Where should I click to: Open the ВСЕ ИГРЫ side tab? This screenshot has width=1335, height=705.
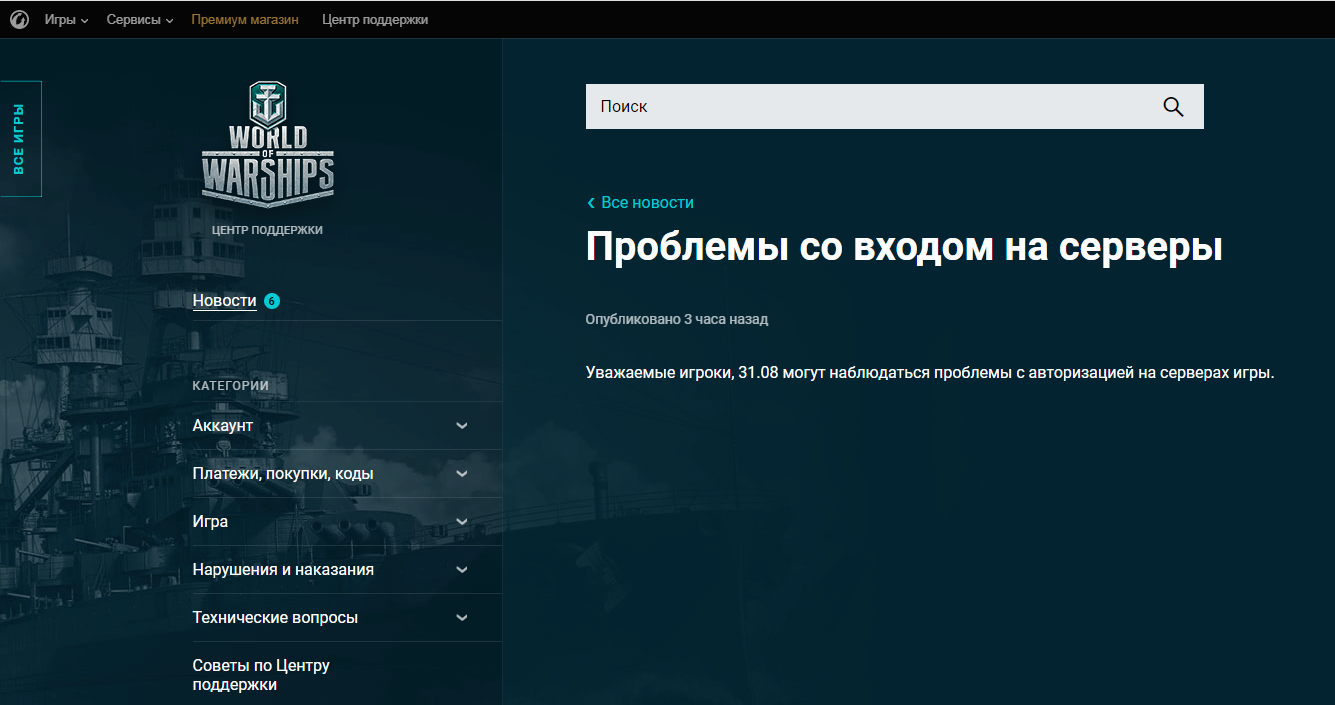(20, 139)
